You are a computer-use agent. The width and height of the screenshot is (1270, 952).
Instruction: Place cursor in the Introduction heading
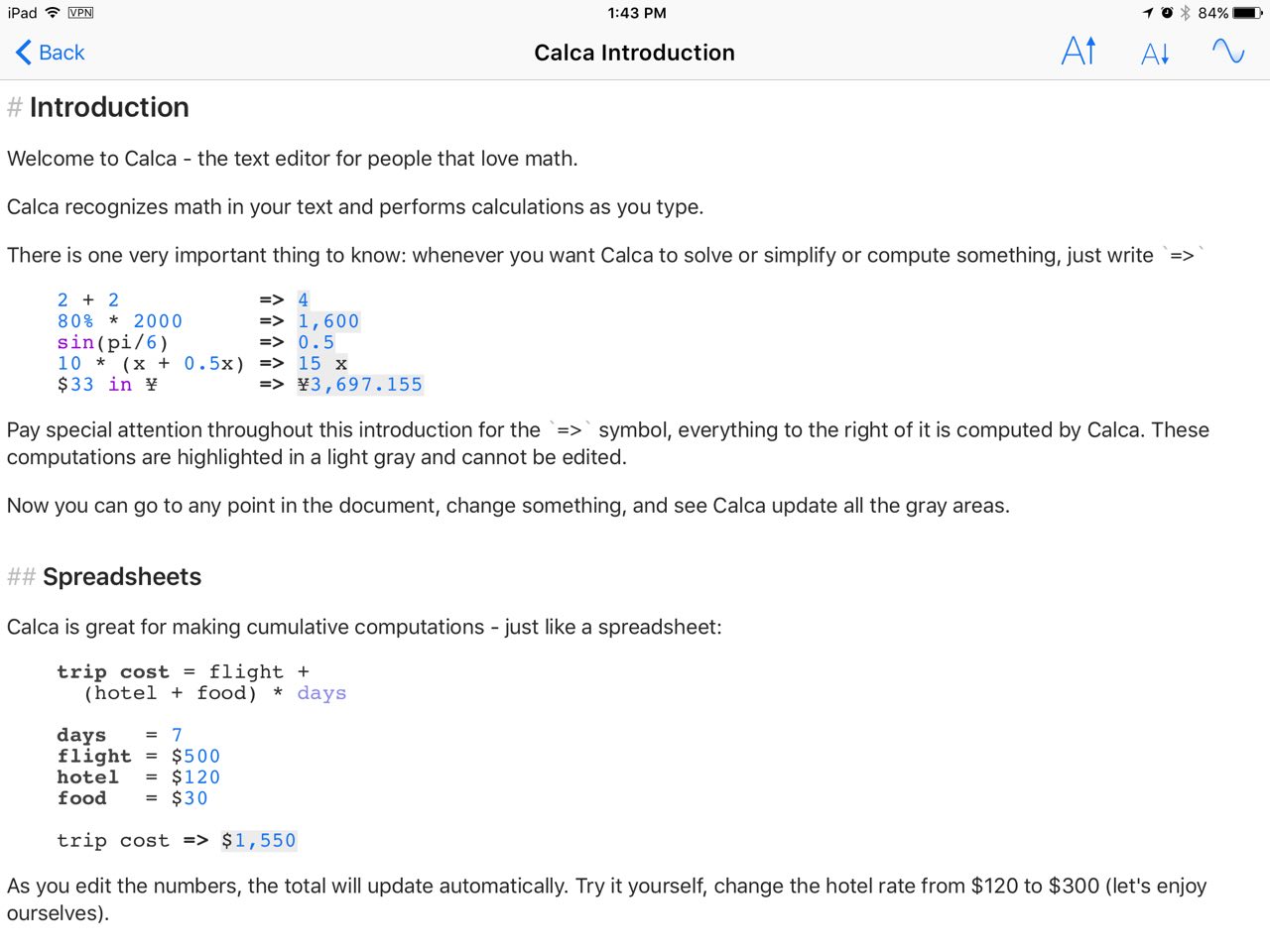109,107
